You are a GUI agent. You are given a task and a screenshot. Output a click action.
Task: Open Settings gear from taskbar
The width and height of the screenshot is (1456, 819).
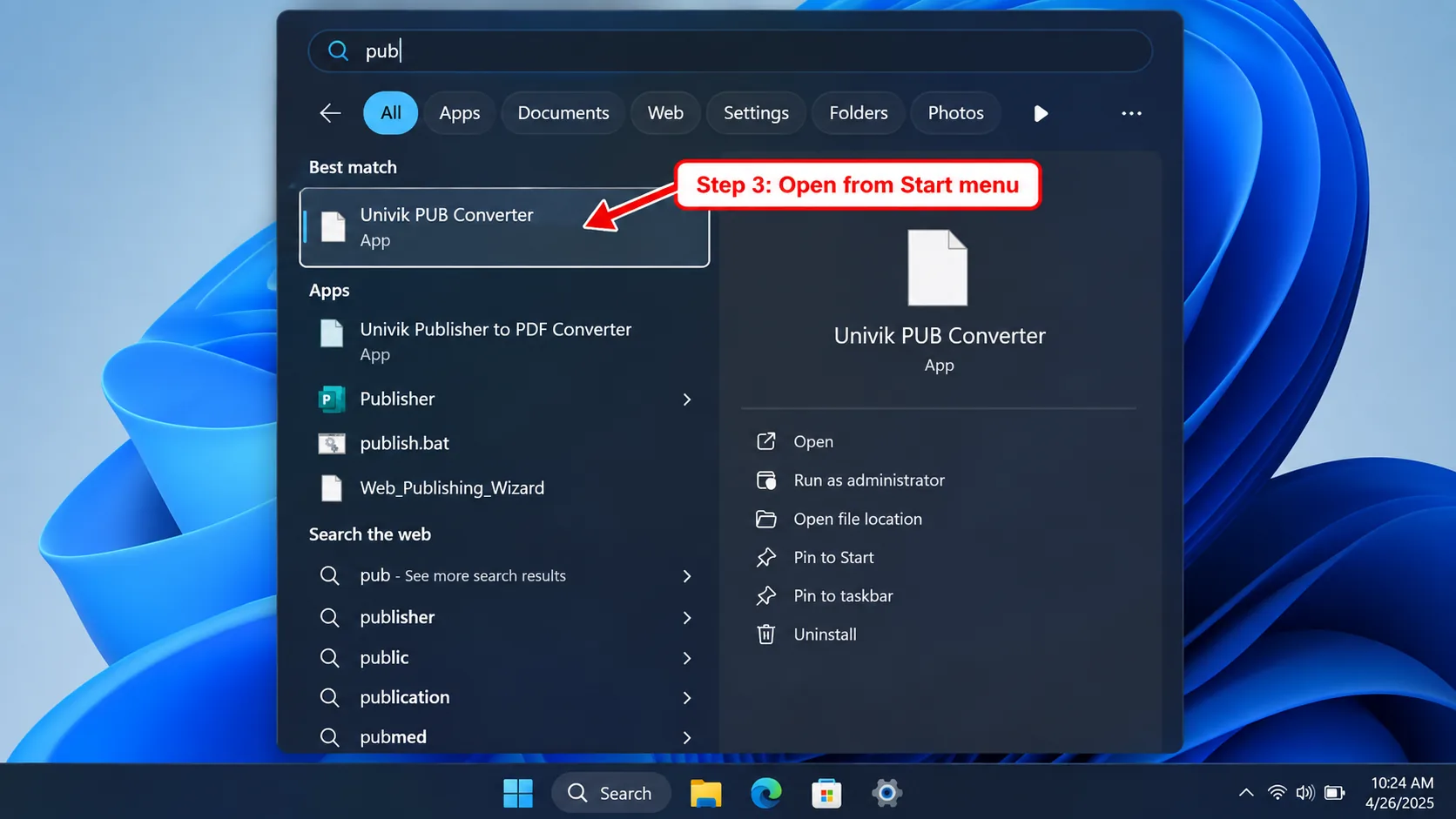click(x=886, y=793)
